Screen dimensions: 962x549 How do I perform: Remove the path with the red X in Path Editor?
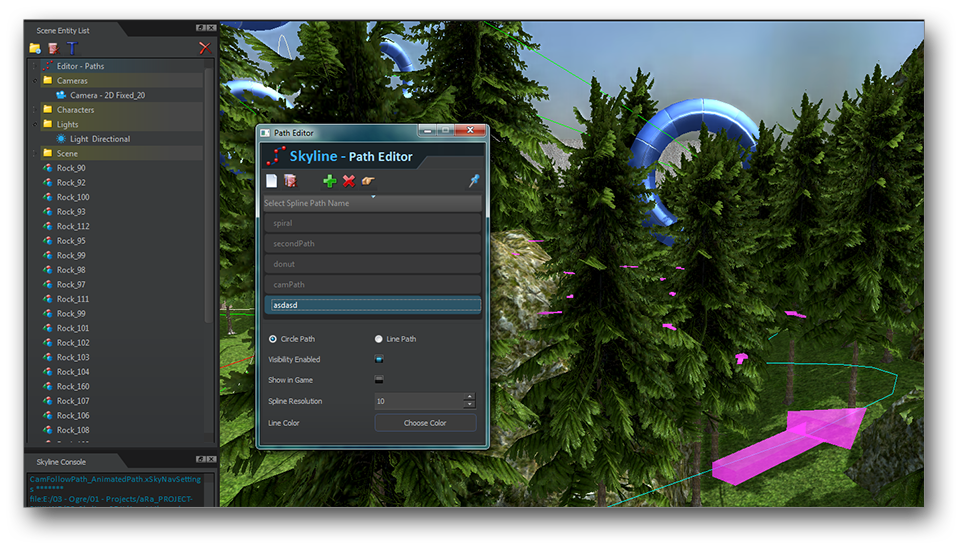point(349,181)
